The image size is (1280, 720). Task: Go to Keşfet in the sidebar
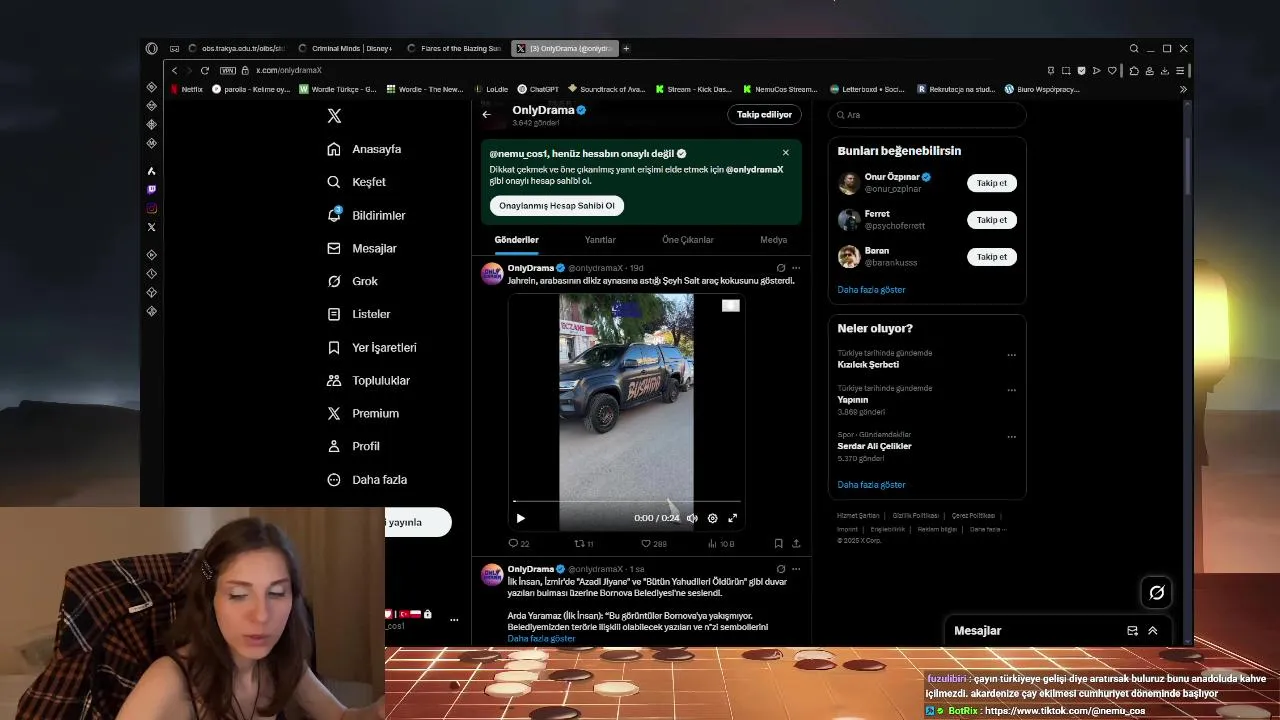pos(356,182)
